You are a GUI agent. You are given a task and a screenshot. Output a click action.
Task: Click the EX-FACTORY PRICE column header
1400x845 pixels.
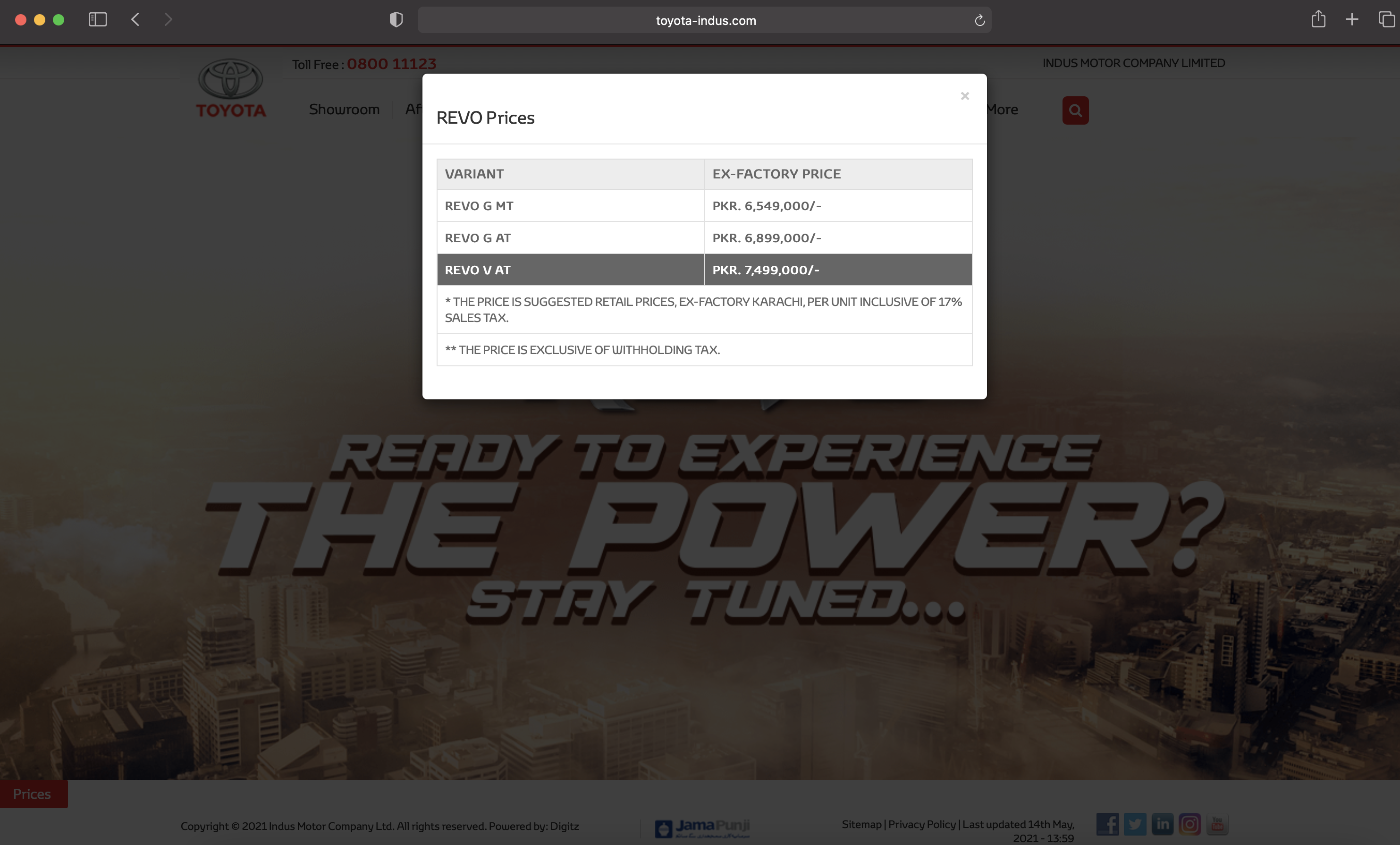(838, 174)
